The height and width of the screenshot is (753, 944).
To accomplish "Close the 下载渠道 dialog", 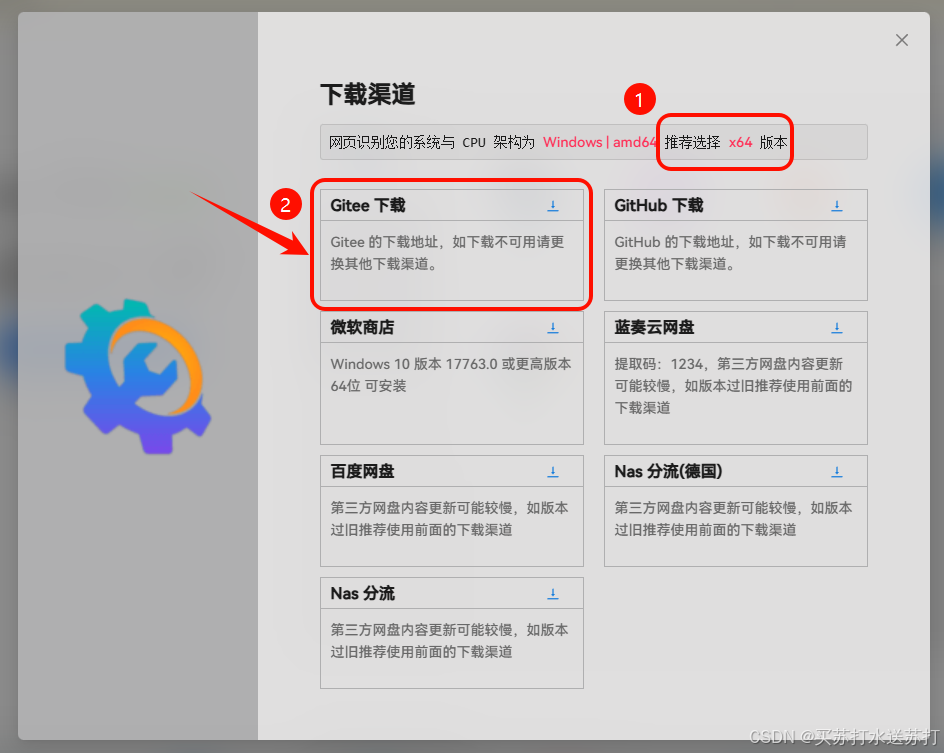I will click(901, 40).
